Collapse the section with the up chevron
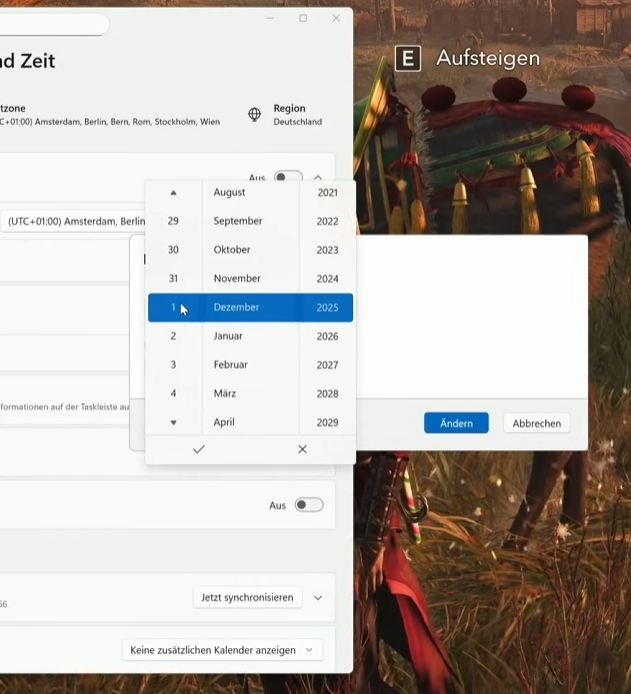631x694 pixels. coord(318,178)
